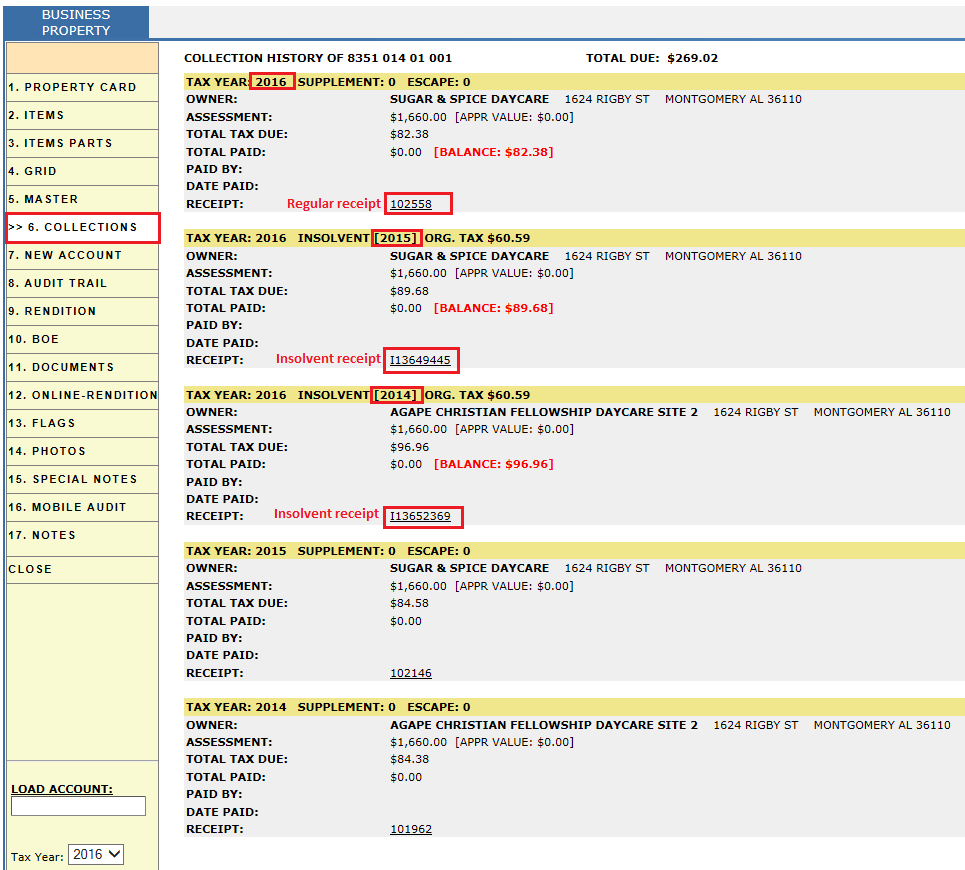Image resolution: width=965 pixels, height=870 pixels.
Task: Open the Mobile Audit section
Action: click(82, 508)
